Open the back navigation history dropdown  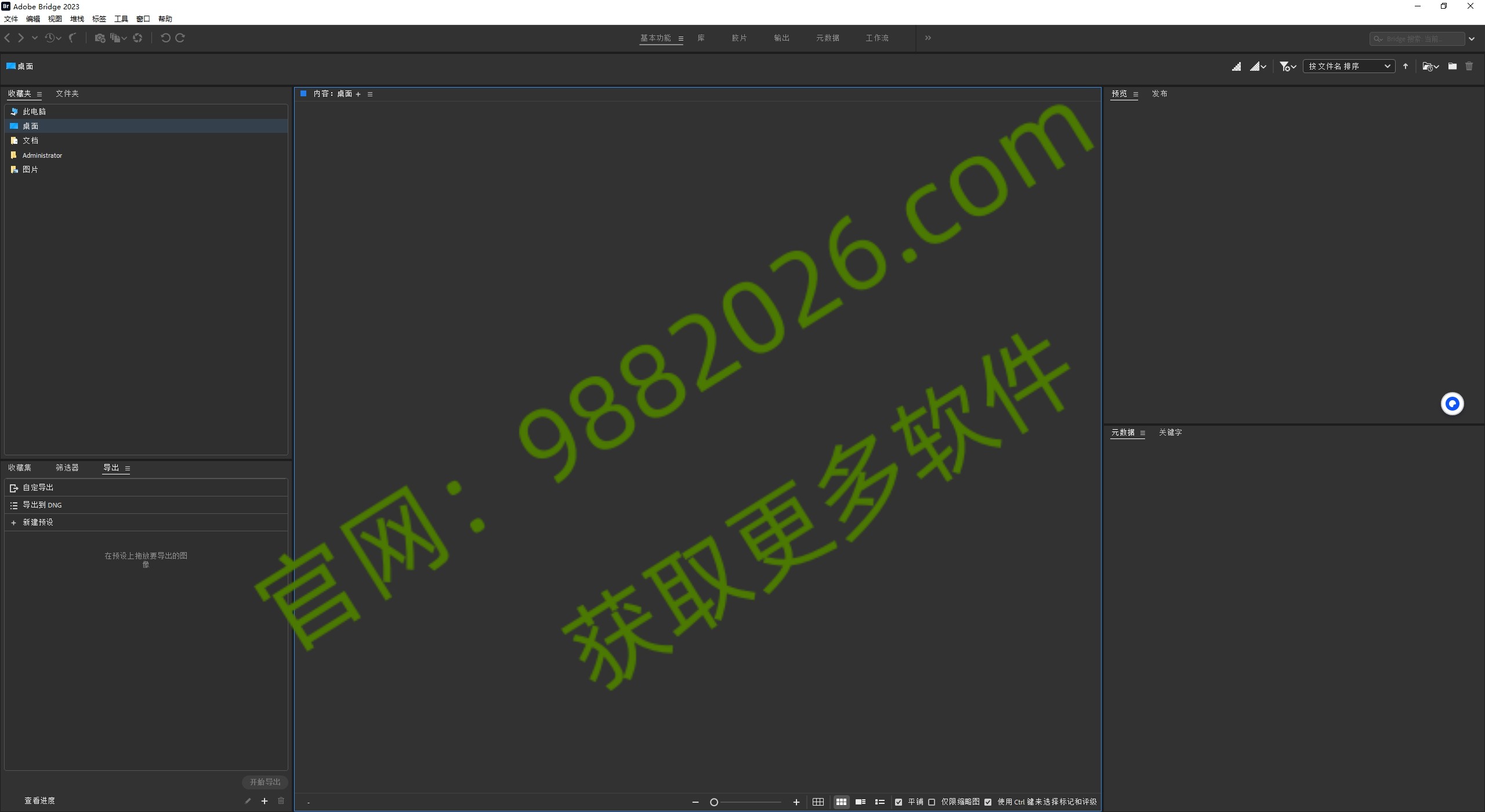click(x=35, y=38)
